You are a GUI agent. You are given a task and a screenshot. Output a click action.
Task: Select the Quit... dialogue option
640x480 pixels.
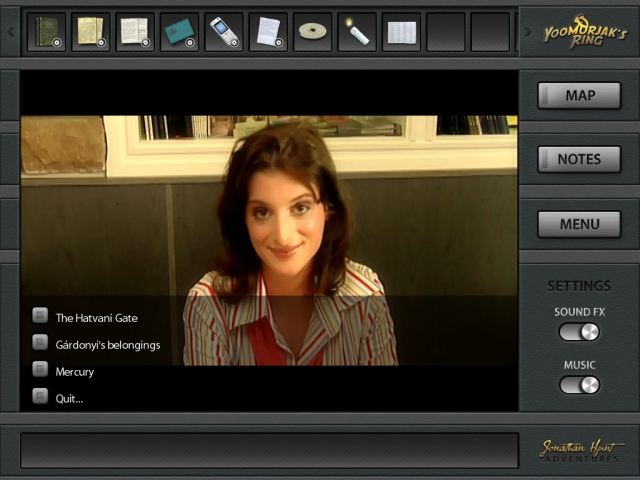69,398
